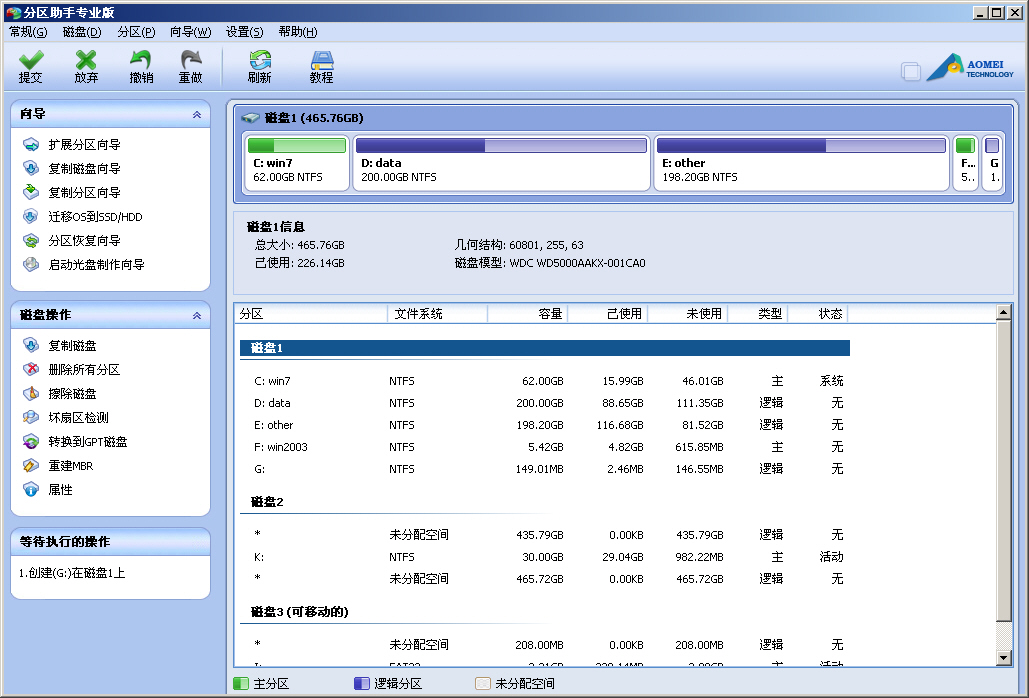1029x698 pixels.
Task: Refresh disk list via 刷新 icon
Action: [x=259, y=66]
